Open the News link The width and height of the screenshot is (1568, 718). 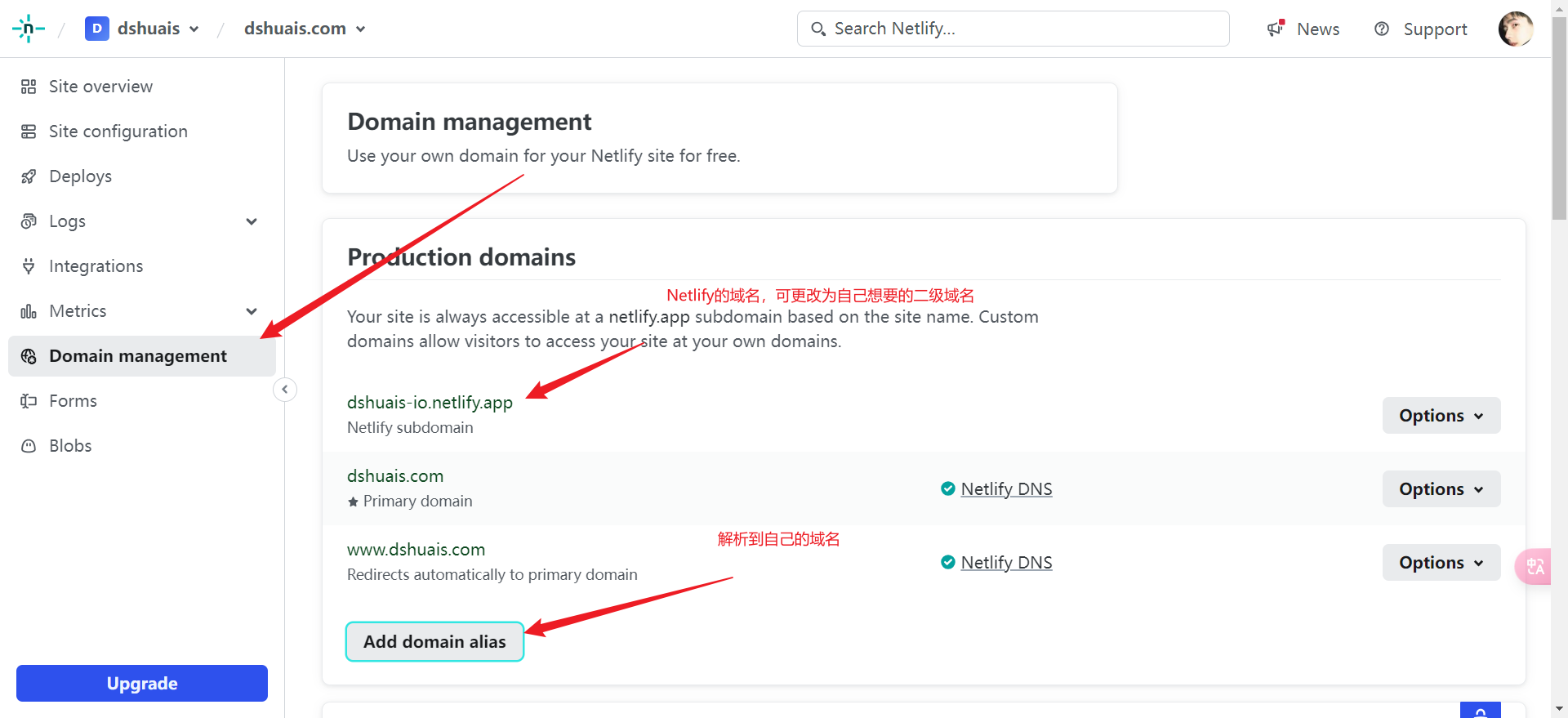click(1318, 29)
